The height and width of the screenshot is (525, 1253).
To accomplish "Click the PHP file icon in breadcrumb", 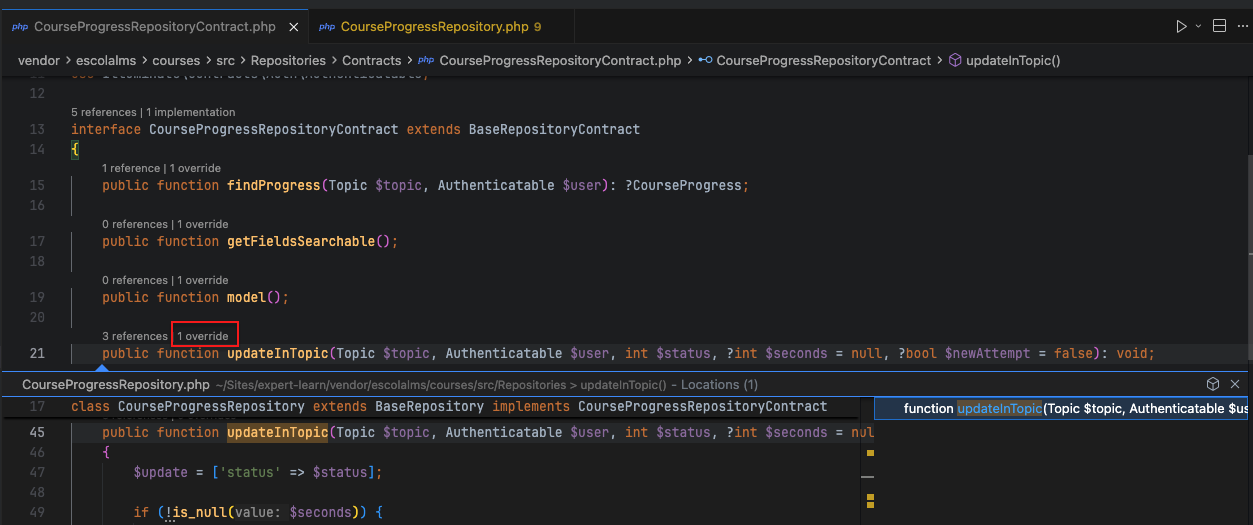I will pos(427,61).
